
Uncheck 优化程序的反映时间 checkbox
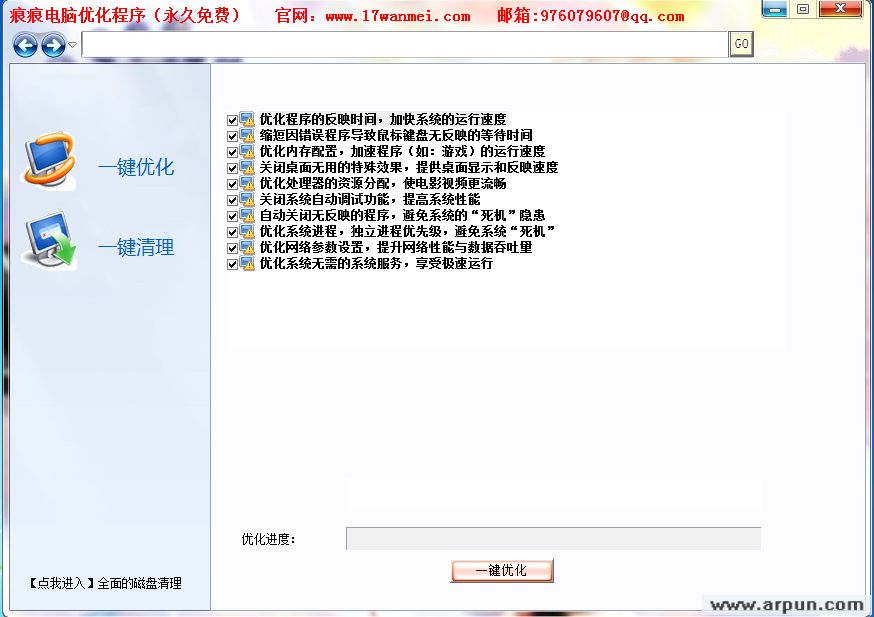coord(232,120)
